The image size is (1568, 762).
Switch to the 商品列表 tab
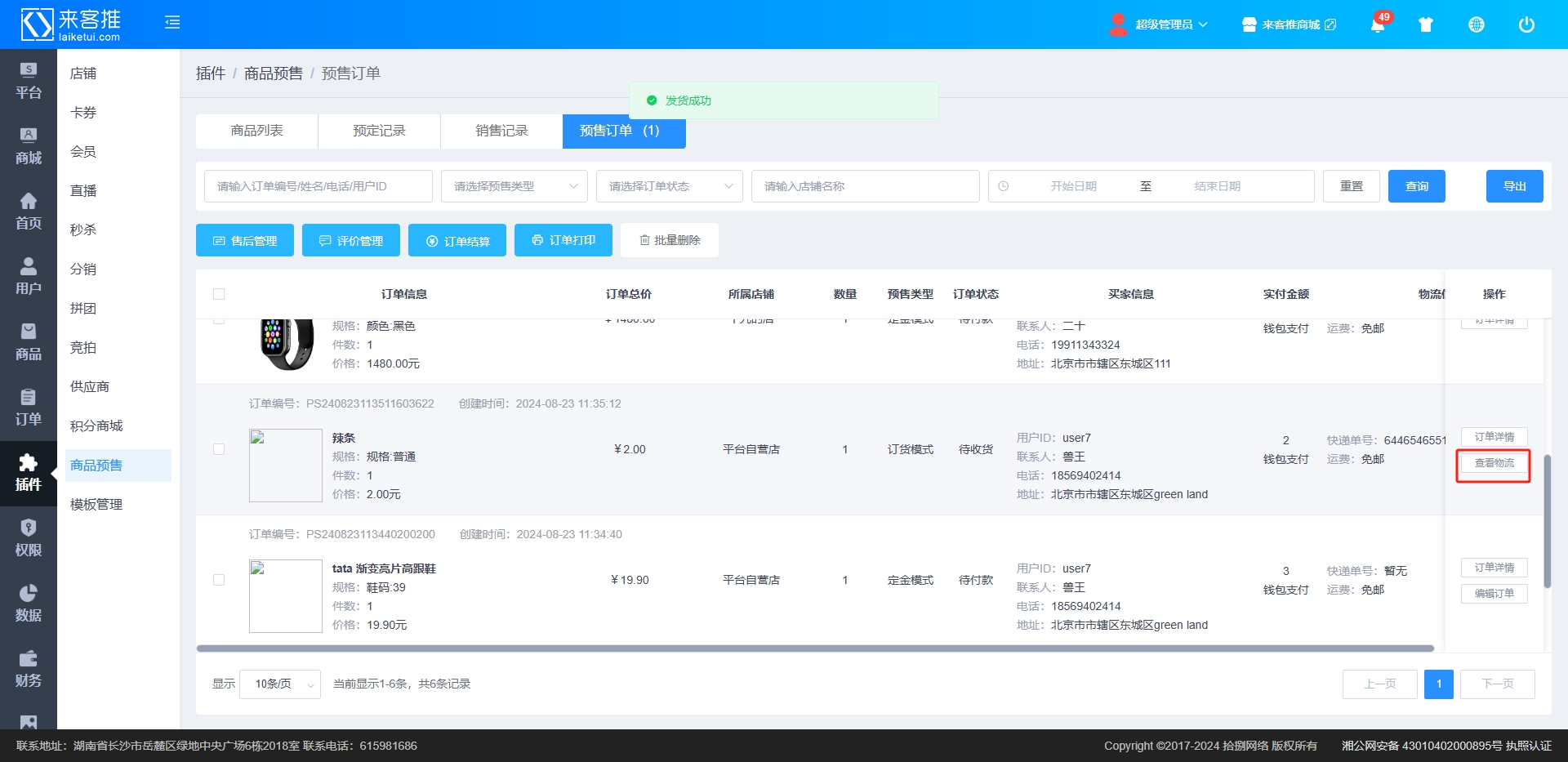257,131
